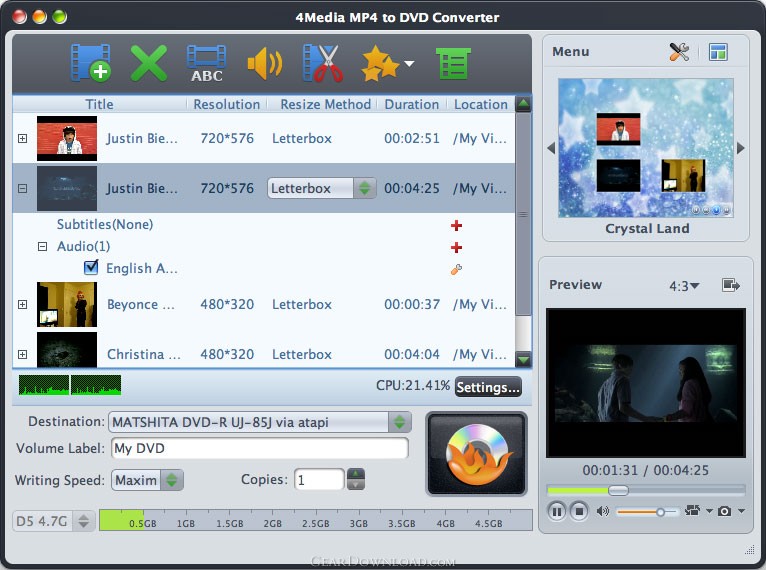The image size is (766, 570).
Task: Click the CPU usage graph
Action: pyautogui.click(x=70, y=385)
